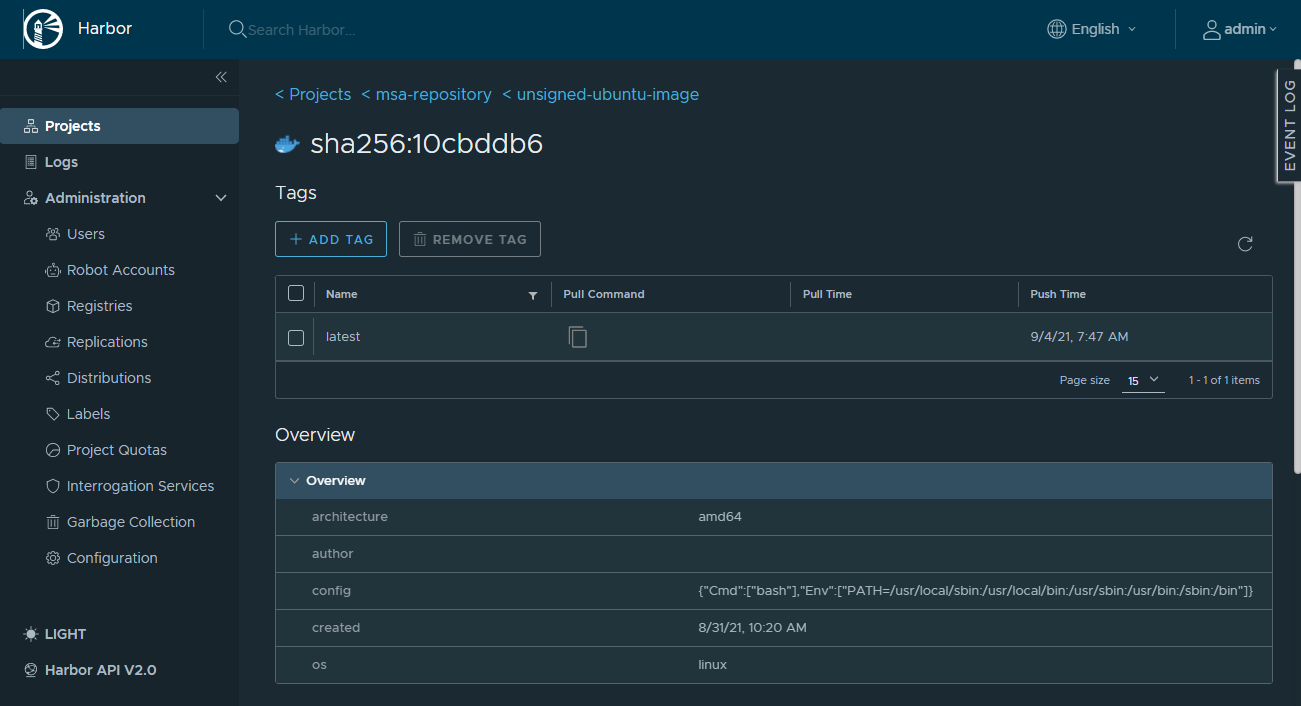Click the ADD TAG button
Viewport: 1301px width, 706px height.
click(331, 239)
